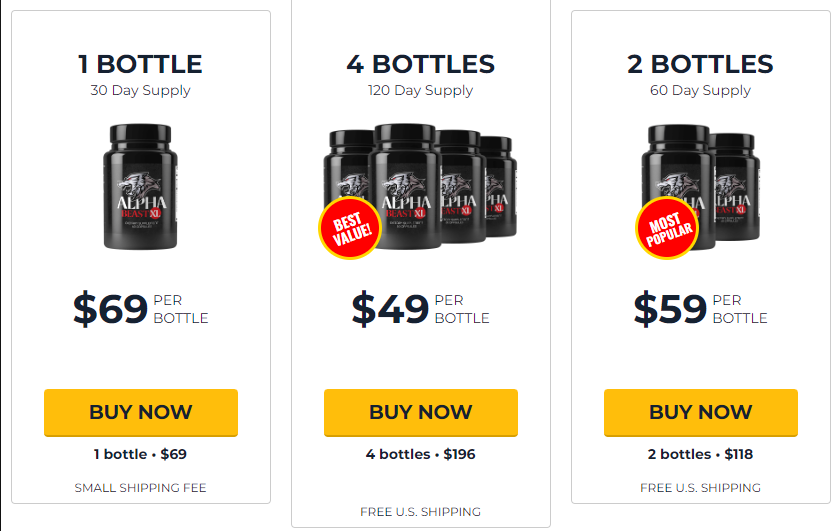
Task: Click the $69 per bottle price
Action: [x=141, y=309]
